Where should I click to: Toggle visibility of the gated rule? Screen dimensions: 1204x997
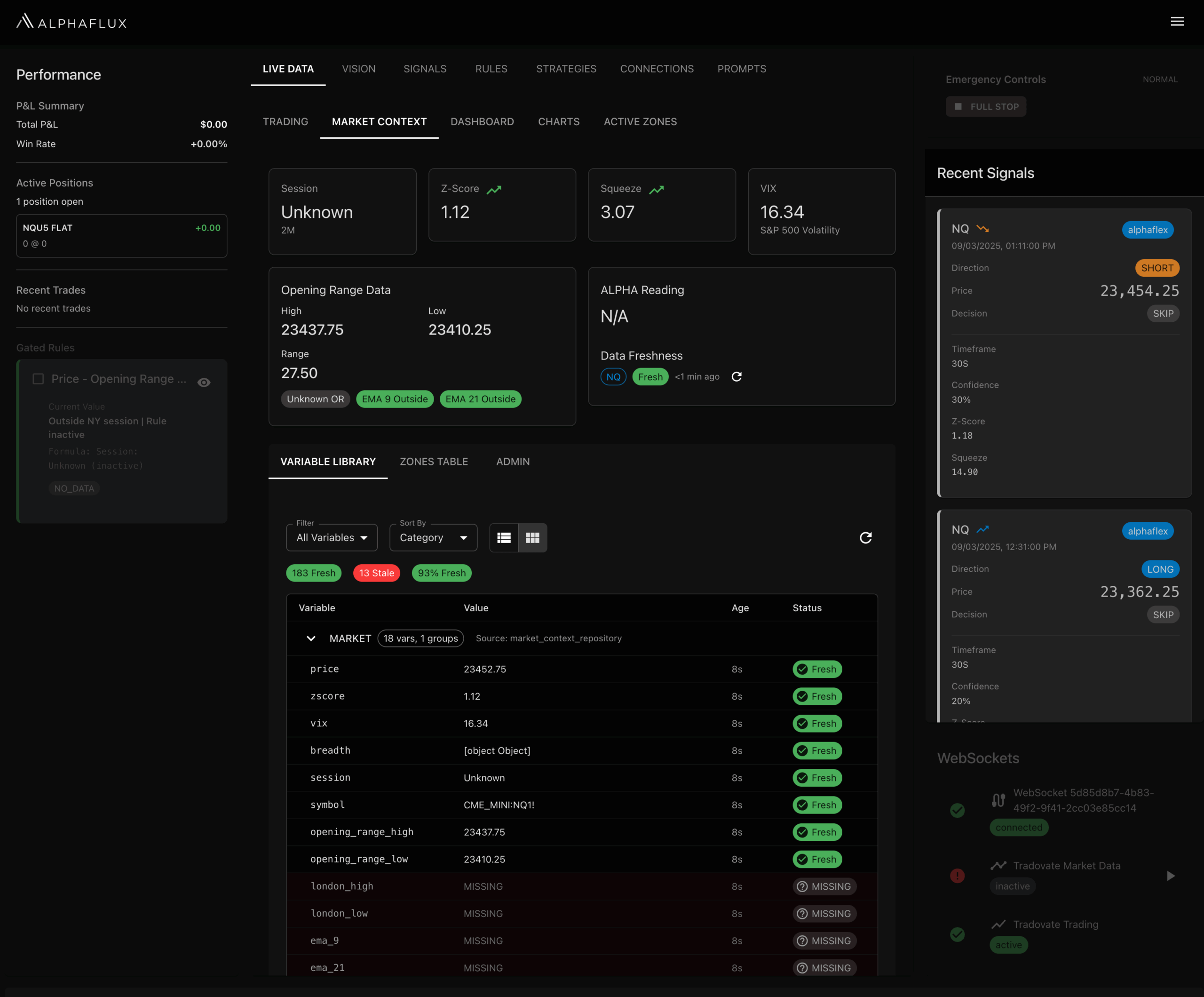coord(204,382)
